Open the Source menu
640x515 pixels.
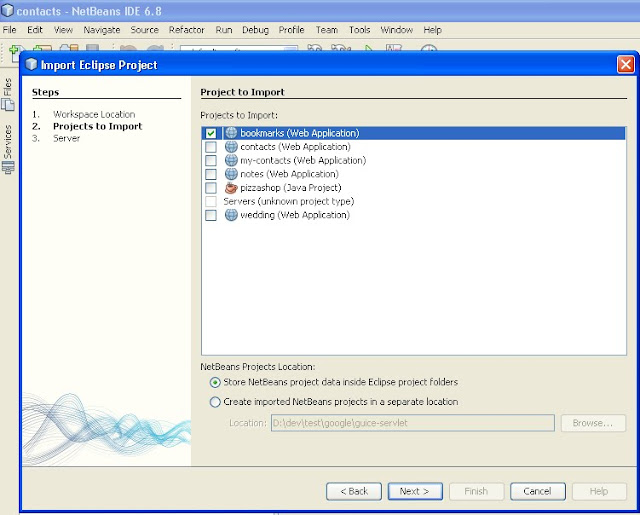(x=144, y=30)
